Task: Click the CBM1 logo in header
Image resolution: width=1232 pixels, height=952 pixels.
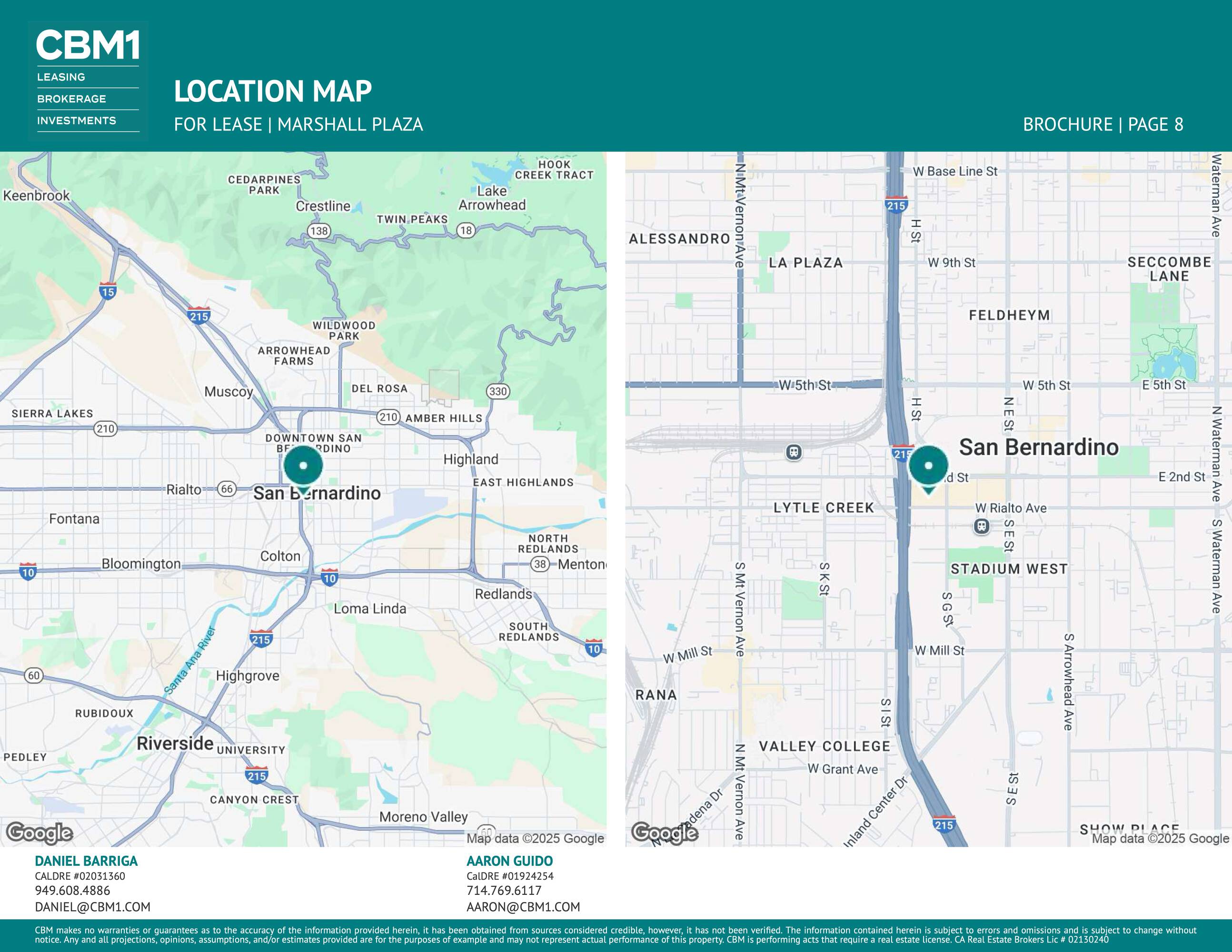Action: (88, 45)
